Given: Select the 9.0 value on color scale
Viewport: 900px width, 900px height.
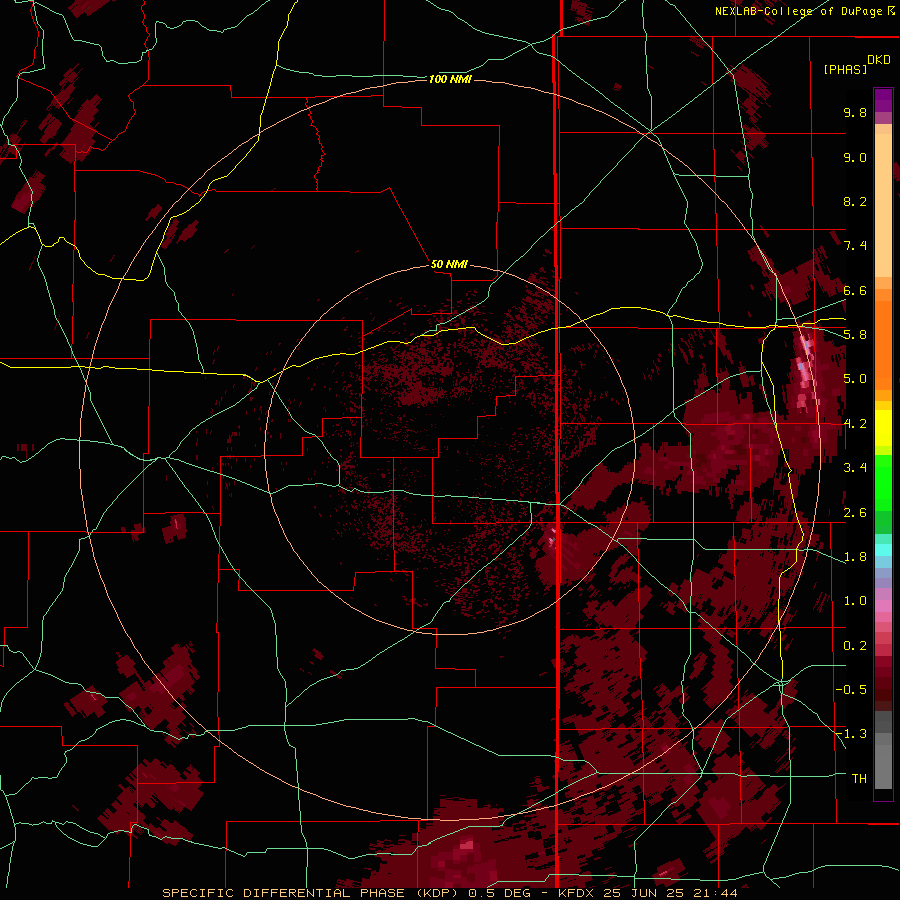Looking at the screenshot, I should coord(855,157).
